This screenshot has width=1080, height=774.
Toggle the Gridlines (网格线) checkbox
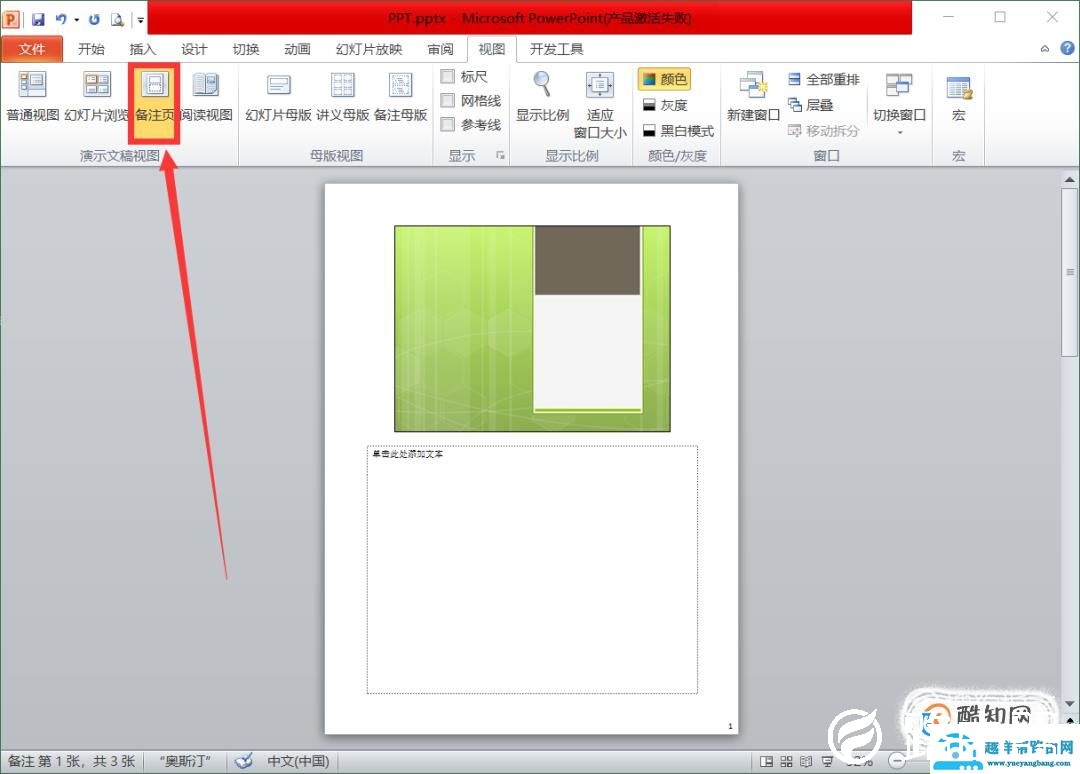pos(448,101)
